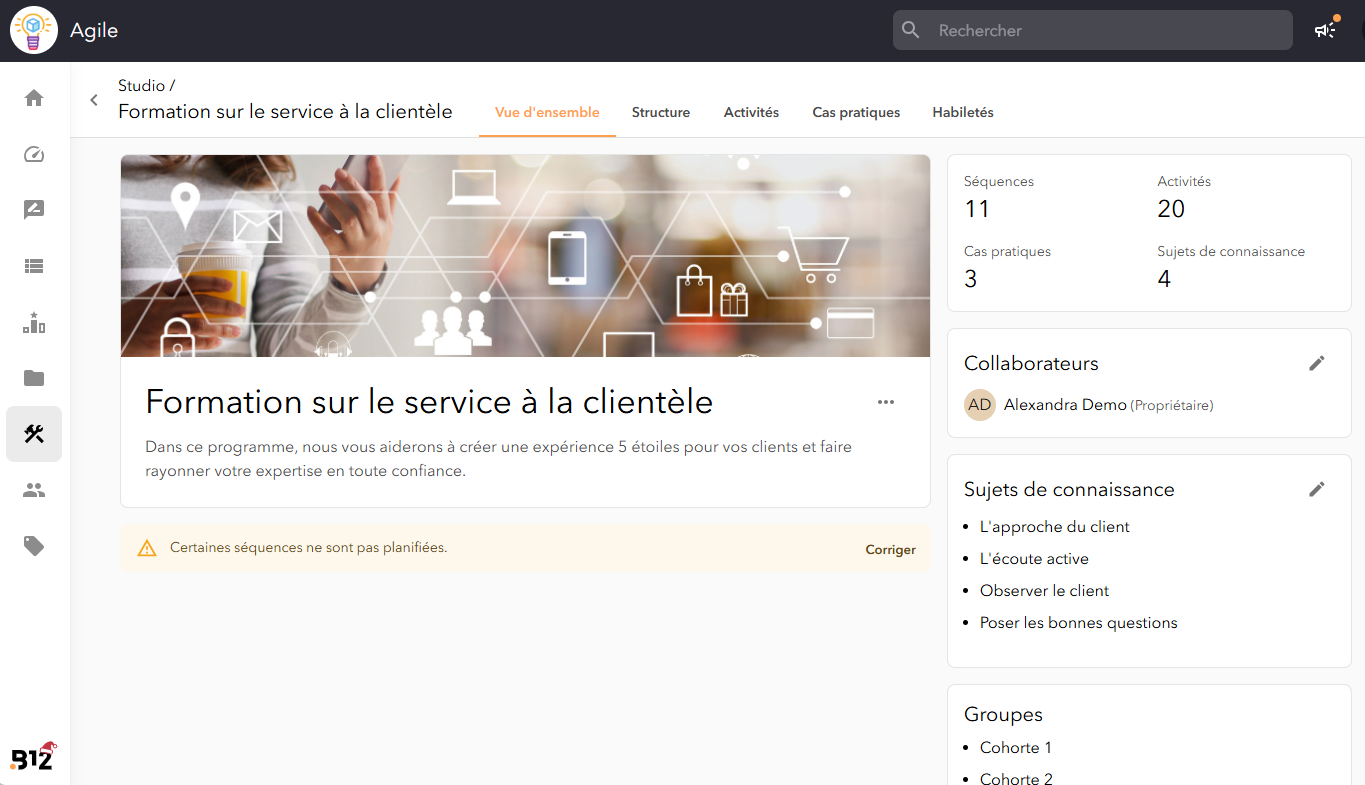The height and width of the screenshot is (785, 1365).
Task: Open the Activités tab
Action: 751,112
